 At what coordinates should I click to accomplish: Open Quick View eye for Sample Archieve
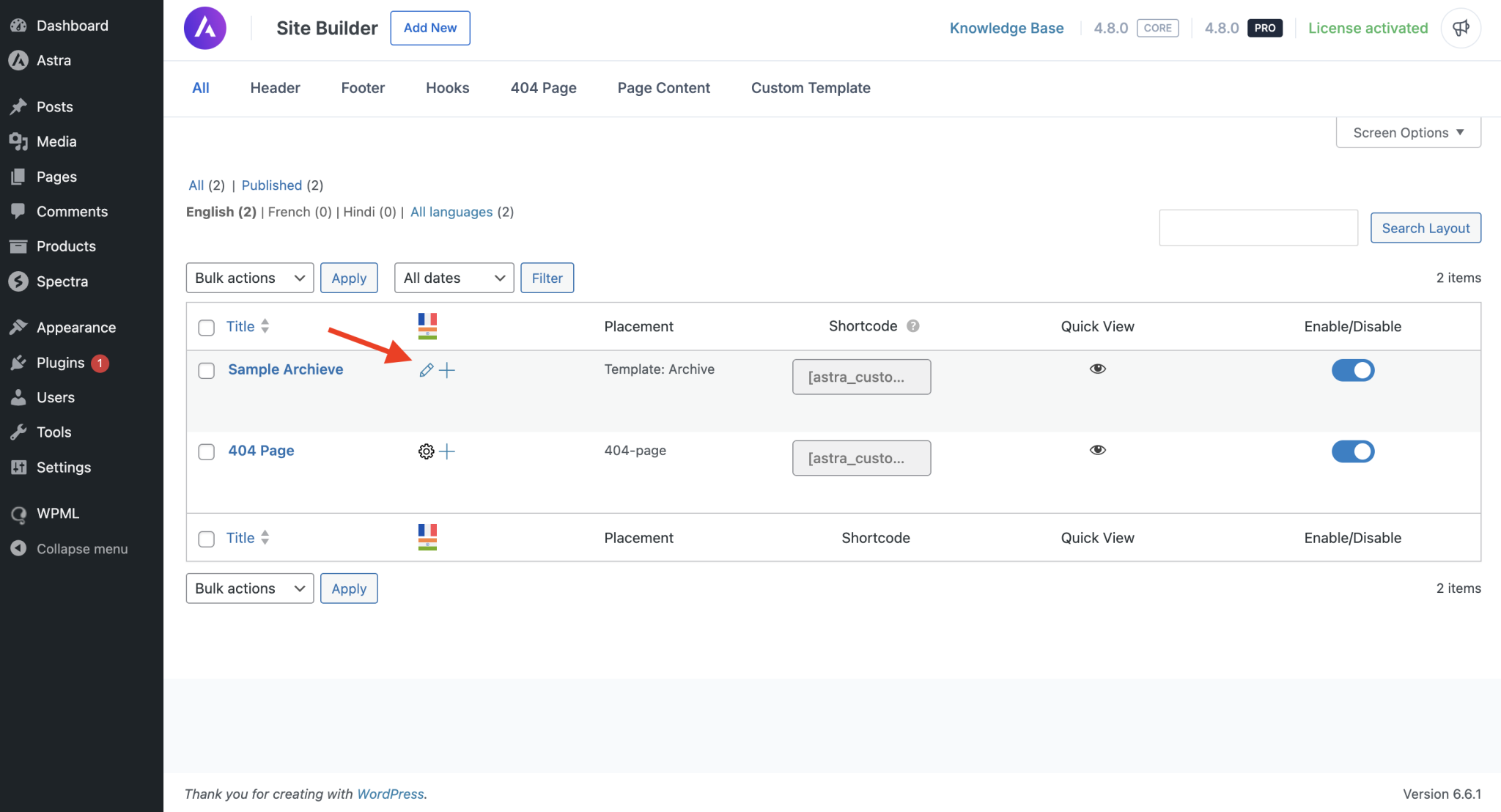click(x=1097, y=369)
